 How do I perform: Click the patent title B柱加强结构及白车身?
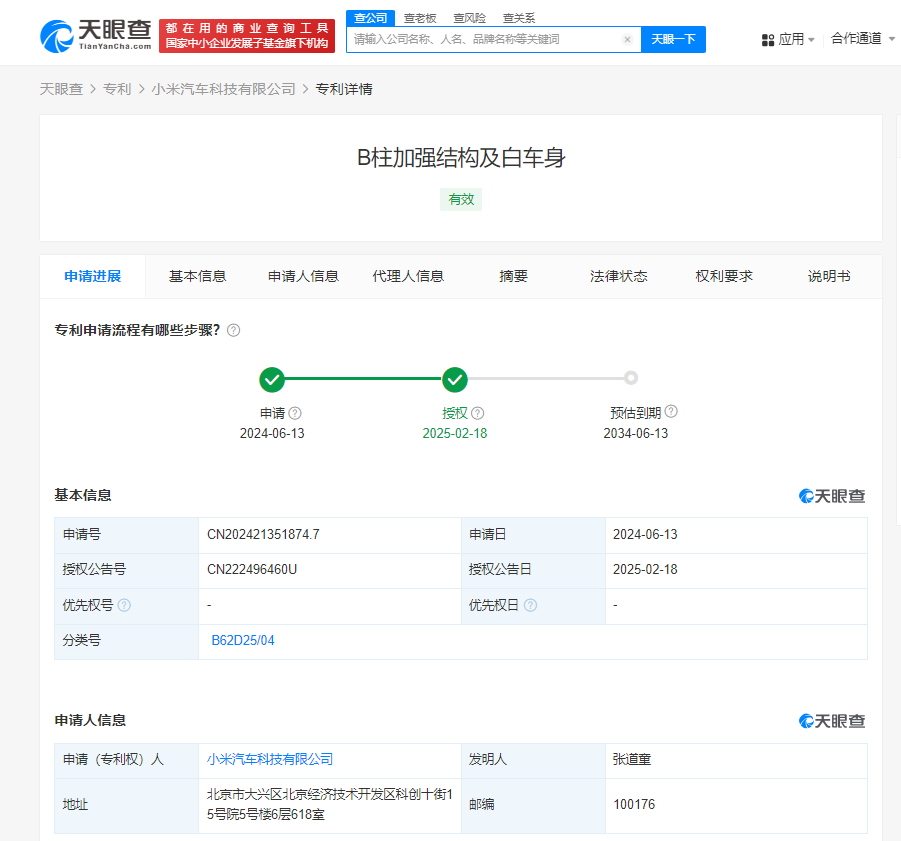click(x=461, y=158)
